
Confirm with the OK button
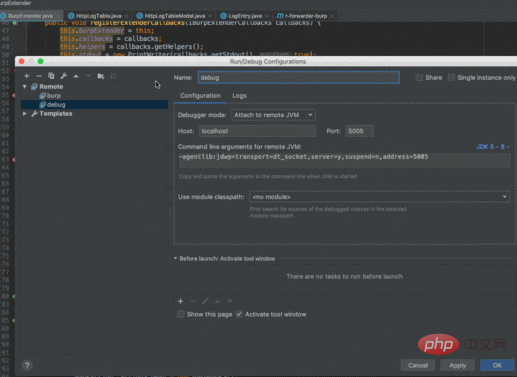(x=497, y=365)
